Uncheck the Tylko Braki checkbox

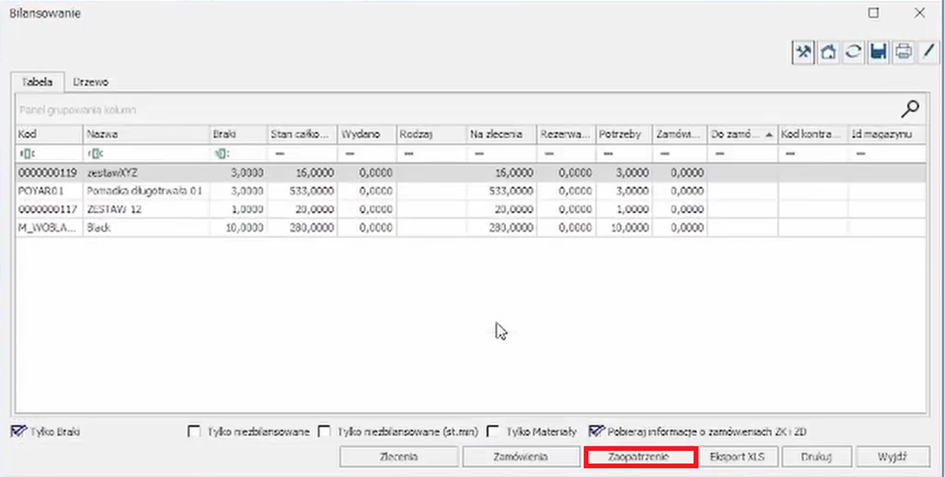click(17, 432)
